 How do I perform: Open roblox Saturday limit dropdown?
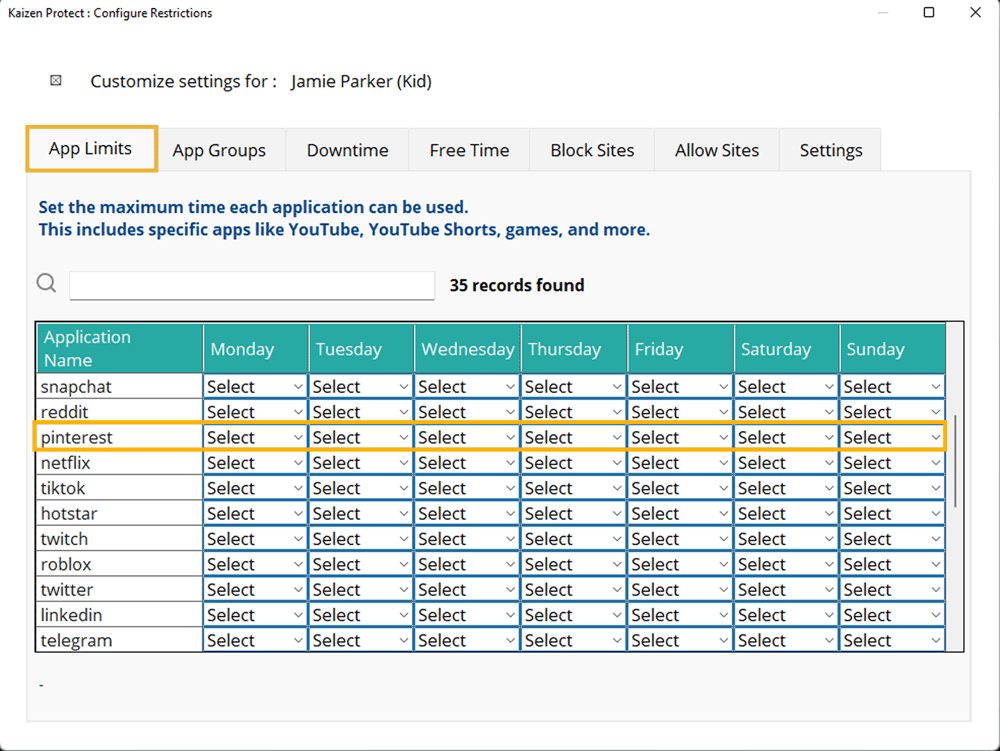[786, 565]
